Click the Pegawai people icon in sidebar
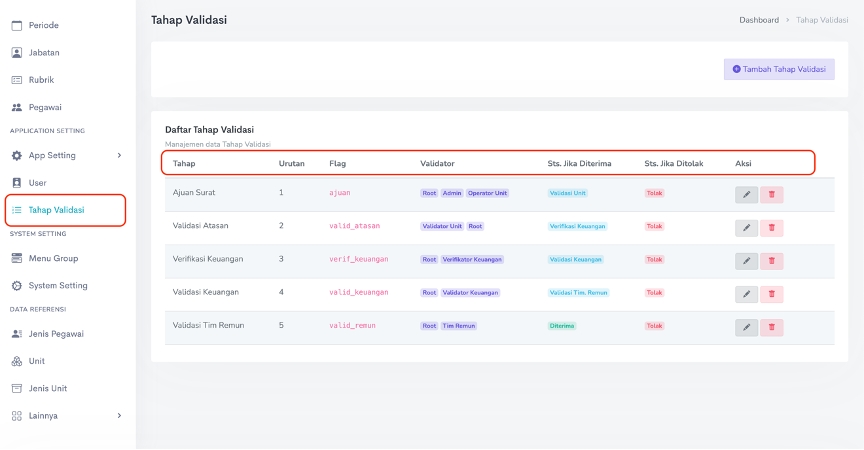Image resolution: width=864 pixels, height=450 pixels. point(16,107)
